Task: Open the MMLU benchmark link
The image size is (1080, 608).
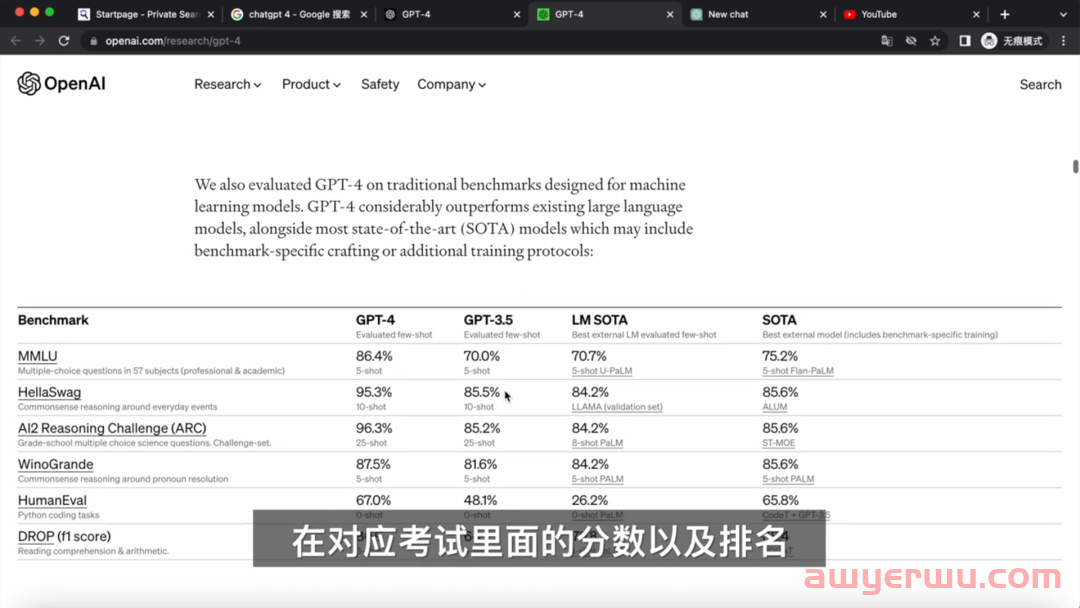Action: pyautogui.click(x=37, y=356)
